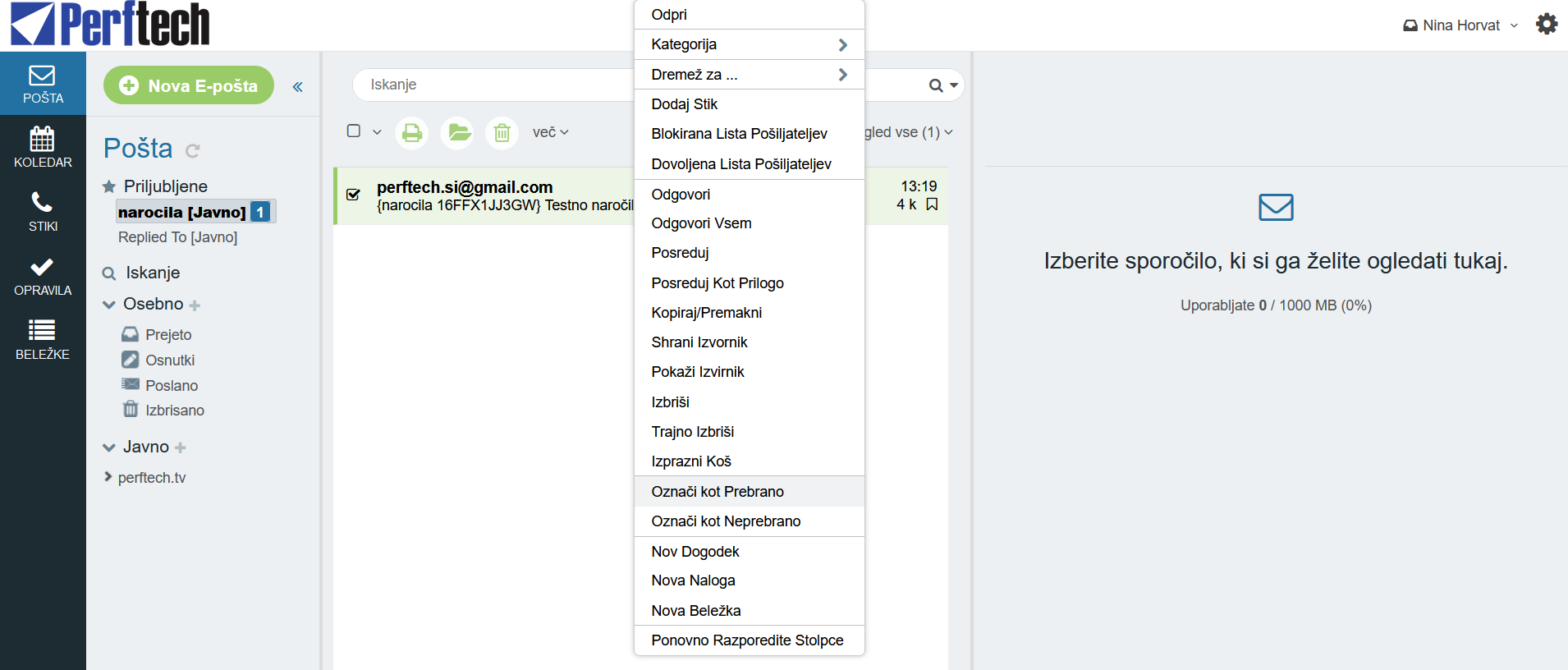Open the Osnutki drafts folder
This screenshot has height=670, width=1568.
pos(170,360)
